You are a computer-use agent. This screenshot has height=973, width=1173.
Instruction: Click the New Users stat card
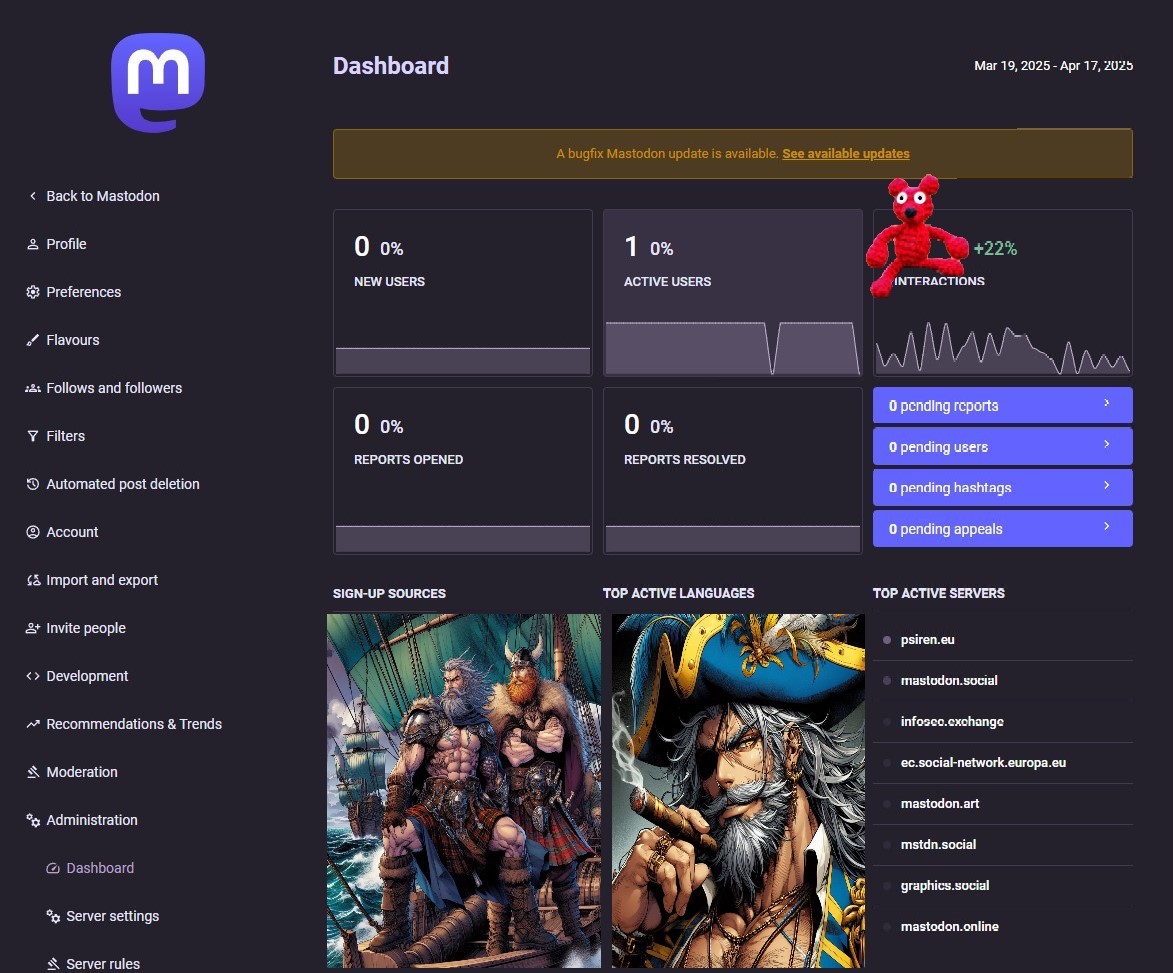pos(463,292)
